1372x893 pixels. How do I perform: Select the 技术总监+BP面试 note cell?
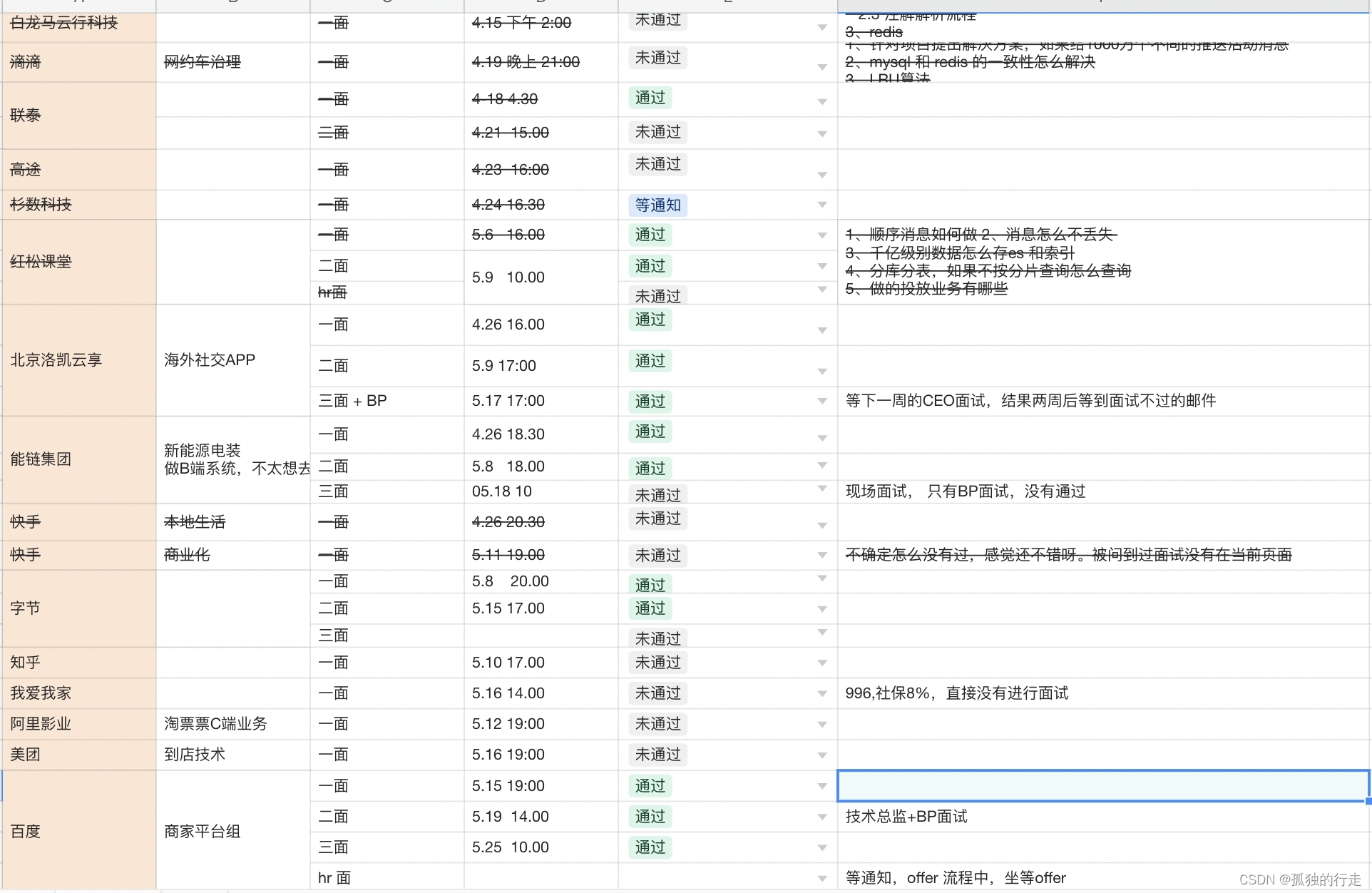click(1103, 817)
